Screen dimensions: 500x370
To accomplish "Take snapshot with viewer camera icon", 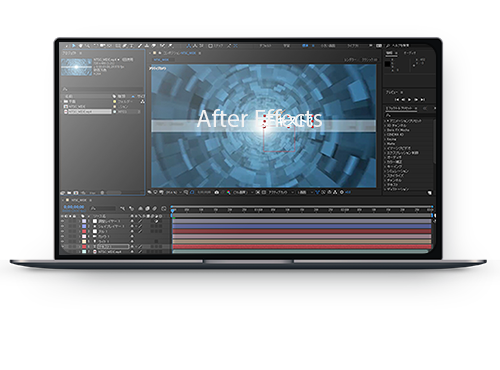I will (217, 192).
